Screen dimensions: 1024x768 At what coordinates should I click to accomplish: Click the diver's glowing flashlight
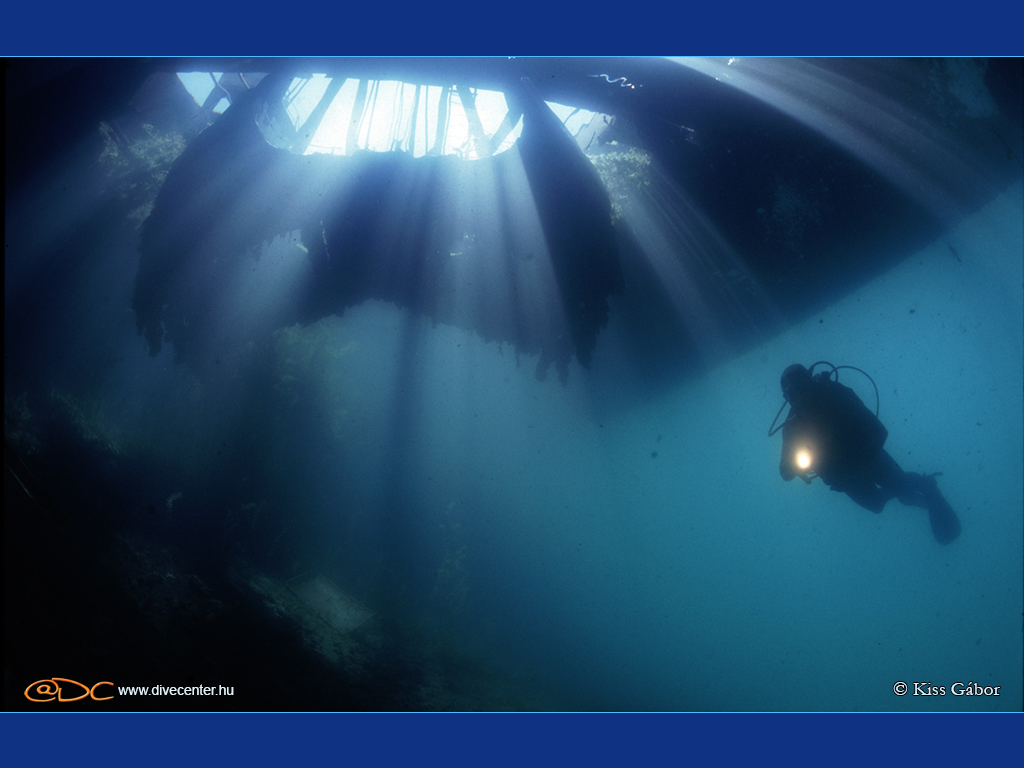point(802,459)
